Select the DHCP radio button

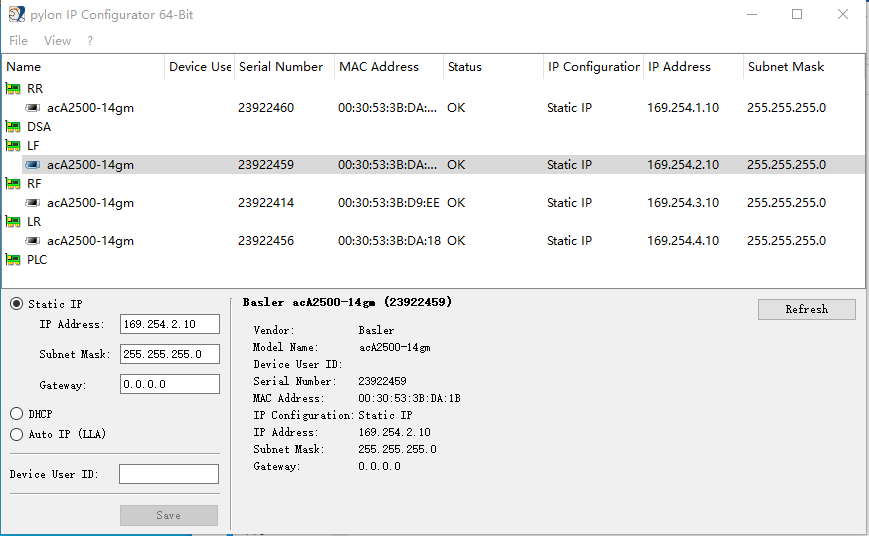click(x=17, y=414)
